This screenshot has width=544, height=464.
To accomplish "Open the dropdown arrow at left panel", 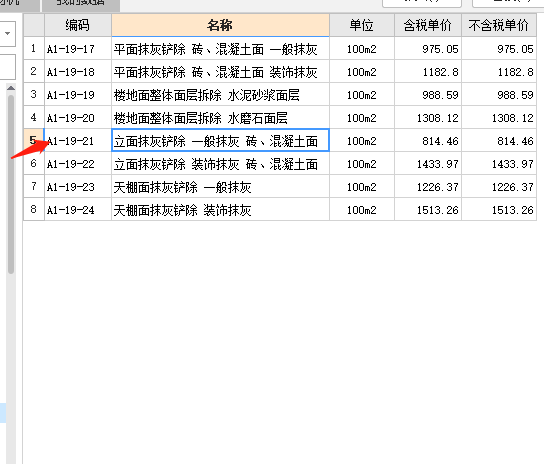I will point(7,33).
